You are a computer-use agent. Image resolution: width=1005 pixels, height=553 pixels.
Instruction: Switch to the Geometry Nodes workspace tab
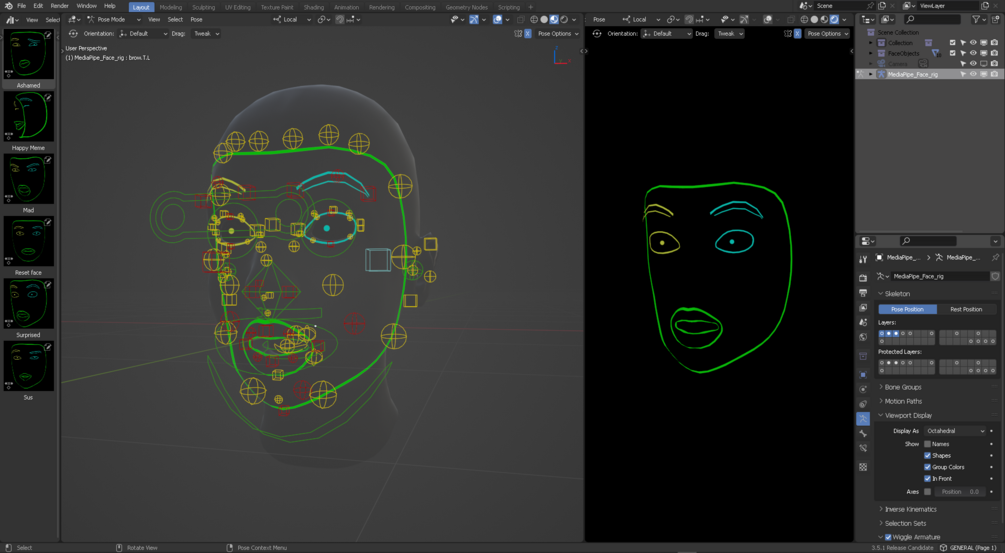click(467, 7)
